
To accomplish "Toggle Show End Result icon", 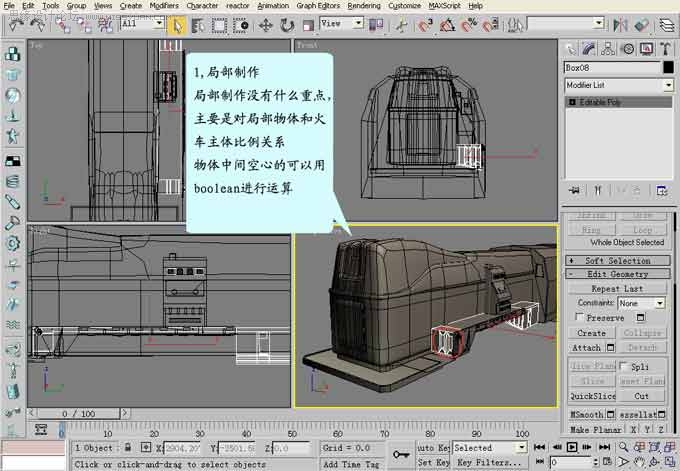I will [598, 190].
